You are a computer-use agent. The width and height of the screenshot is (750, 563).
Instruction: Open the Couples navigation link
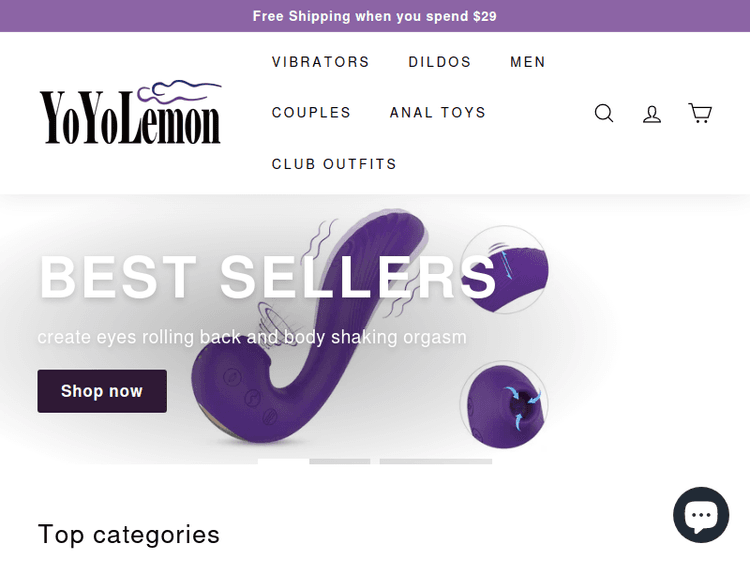coord(311,113)
